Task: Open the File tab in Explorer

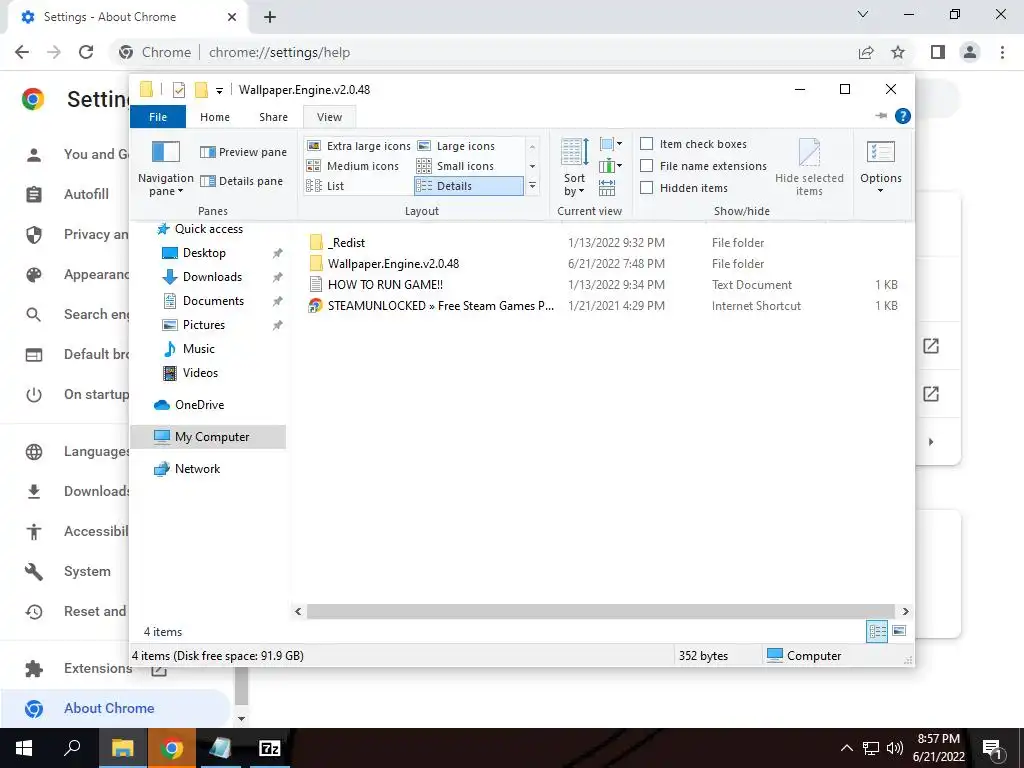Action: coord(158,117)
